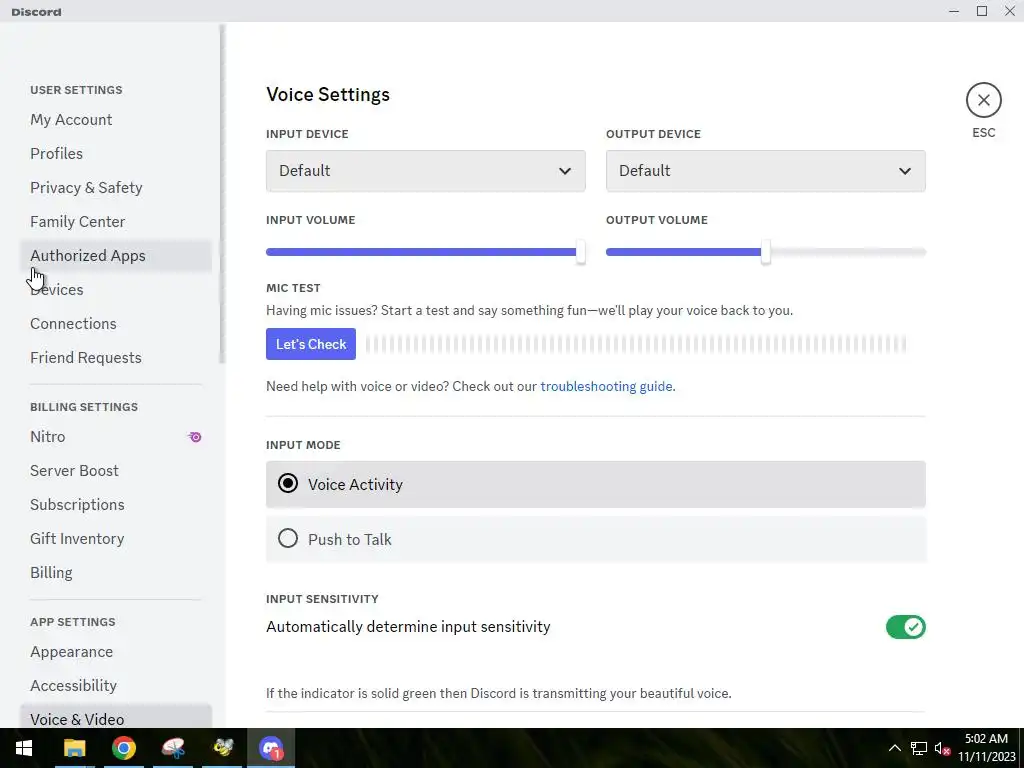Image resolution: width=1024 pixels, height=768 pixels.
Task: Open the Output Device dropdown
Action: point(766,171)
